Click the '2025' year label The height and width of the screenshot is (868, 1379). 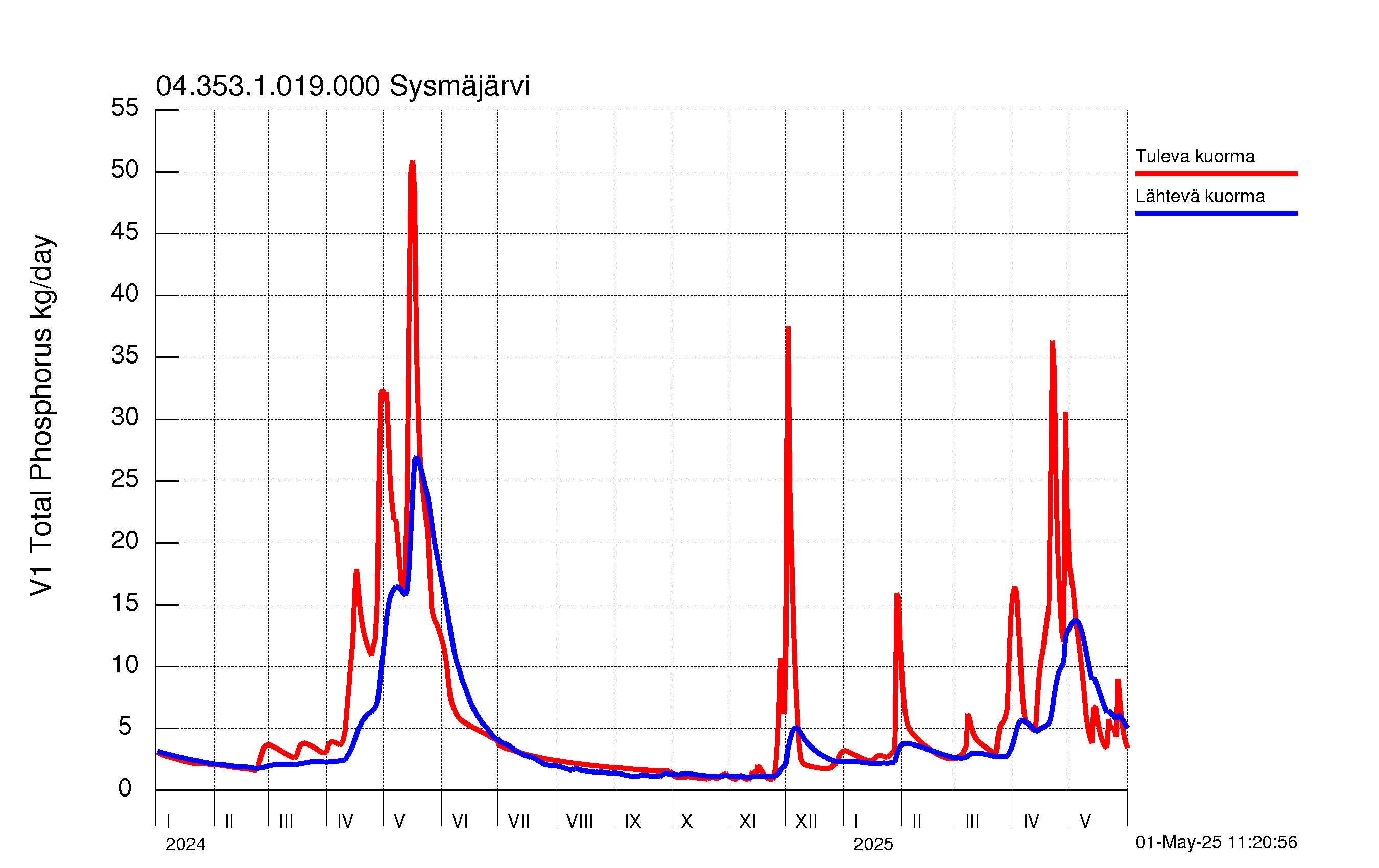pyautogui.click(x=873, y=845)
